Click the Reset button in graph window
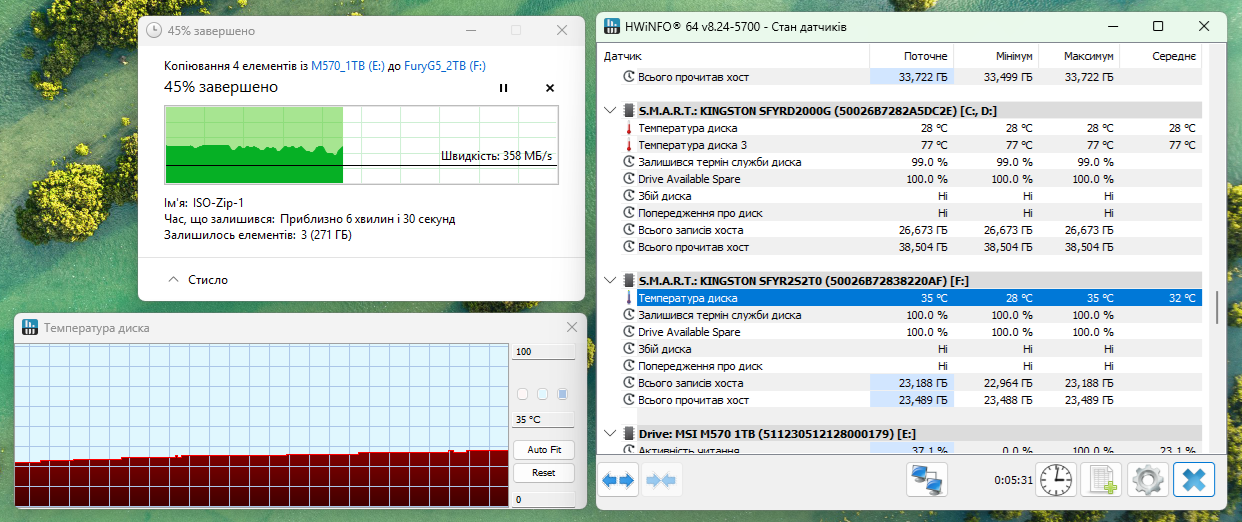 [544, 473]
